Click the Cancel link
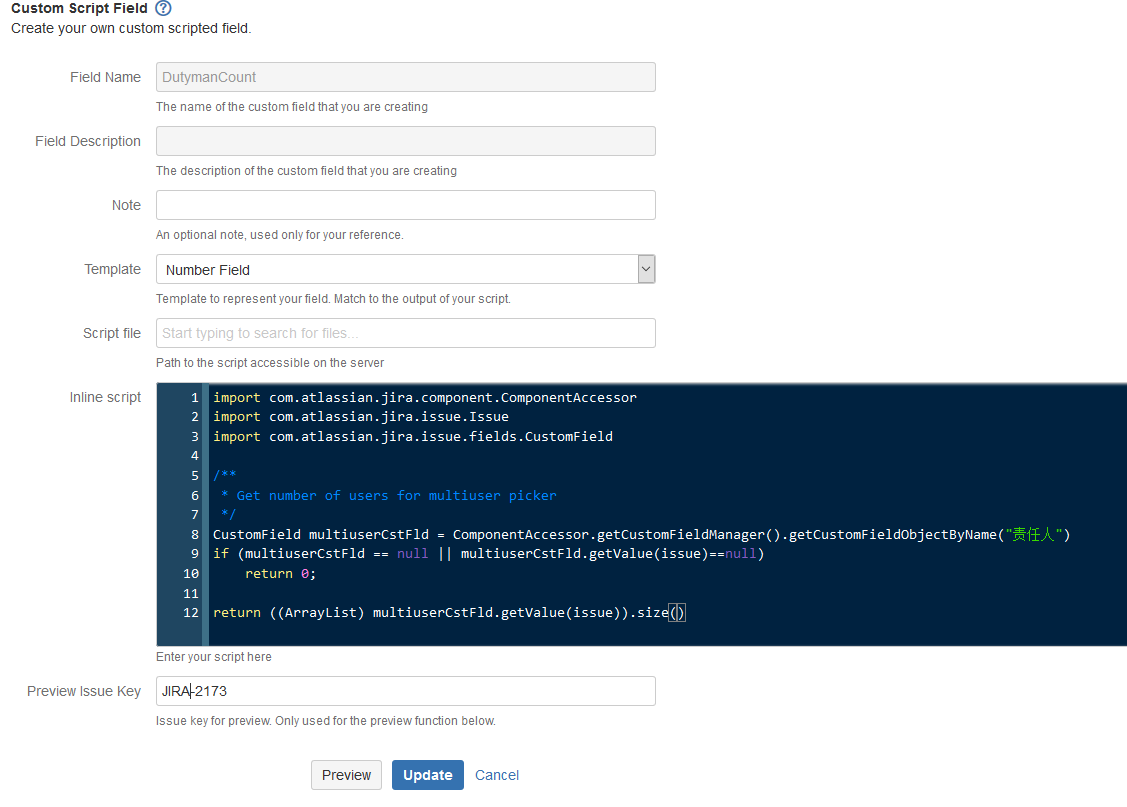Screen dimensions: 1127x807 click(497, 775)
